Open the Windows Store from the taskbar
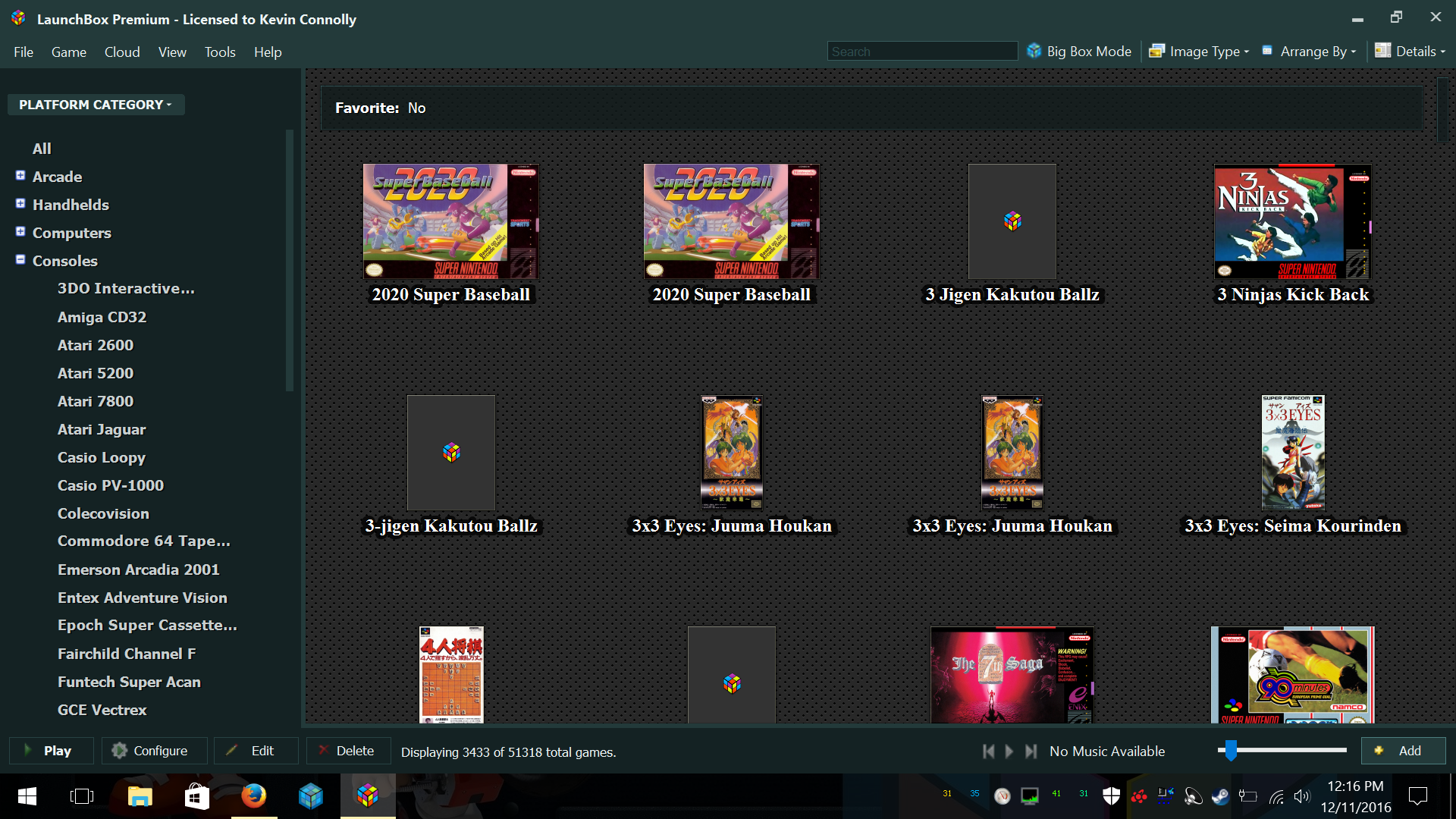 coord(196,796)
